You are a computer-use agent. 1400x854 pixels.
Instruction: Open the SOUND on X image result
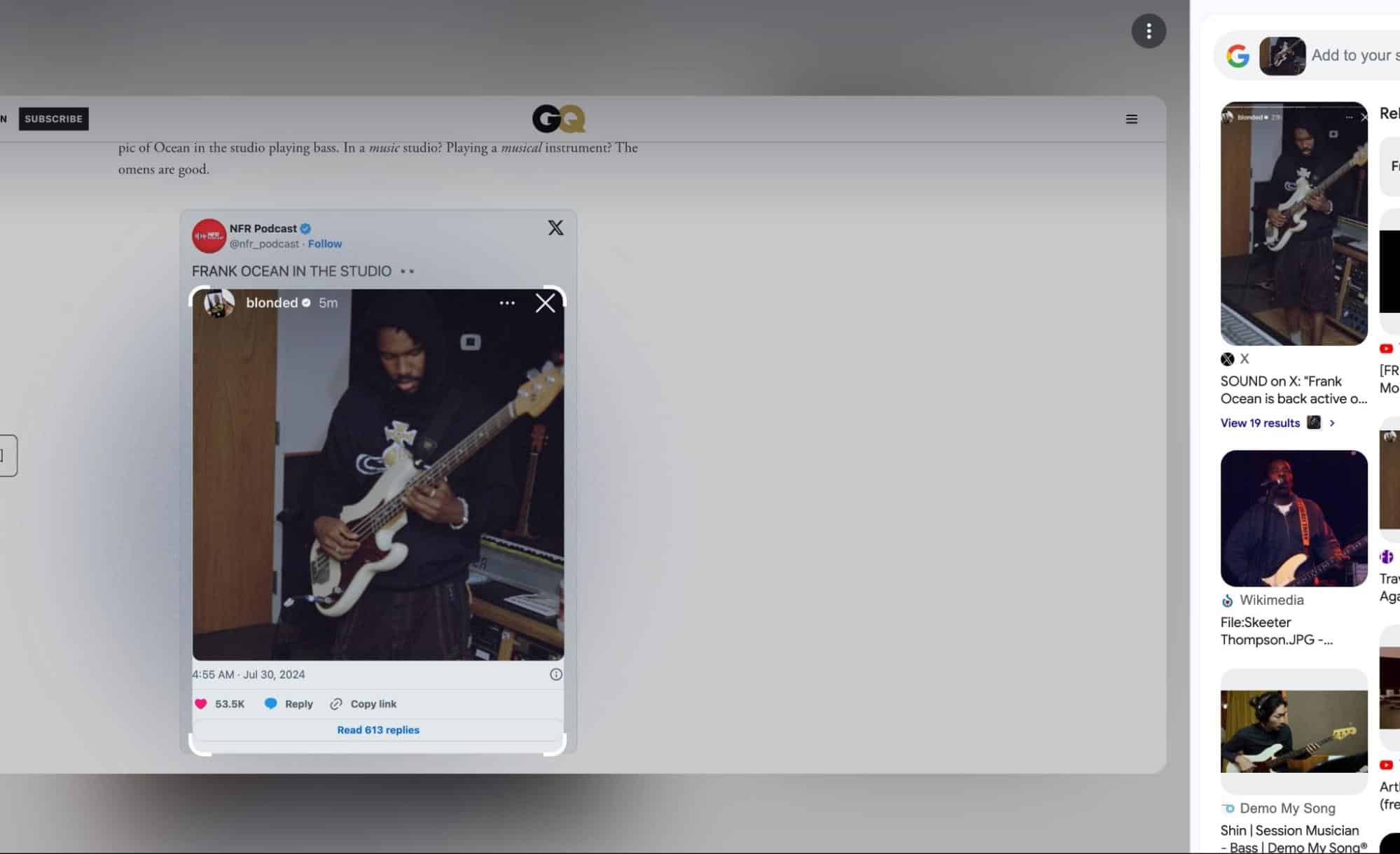pyautogui.click(x=1294, y=223)
